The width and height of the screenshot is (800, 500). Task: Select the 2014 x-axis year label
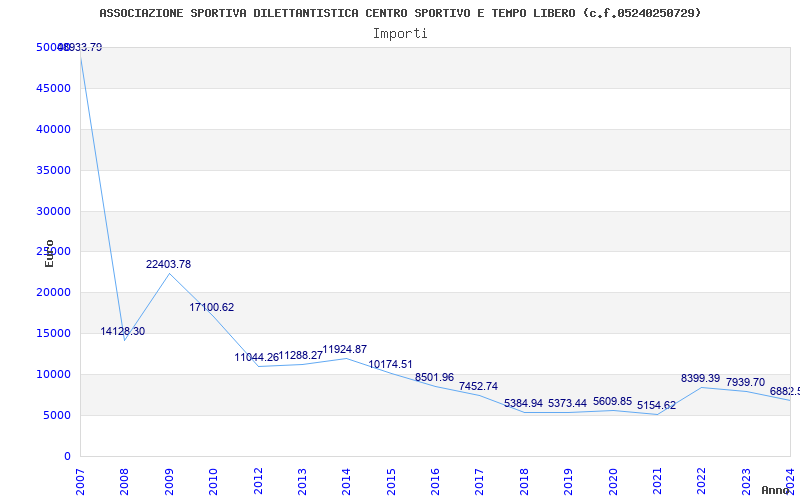(346, 482)
